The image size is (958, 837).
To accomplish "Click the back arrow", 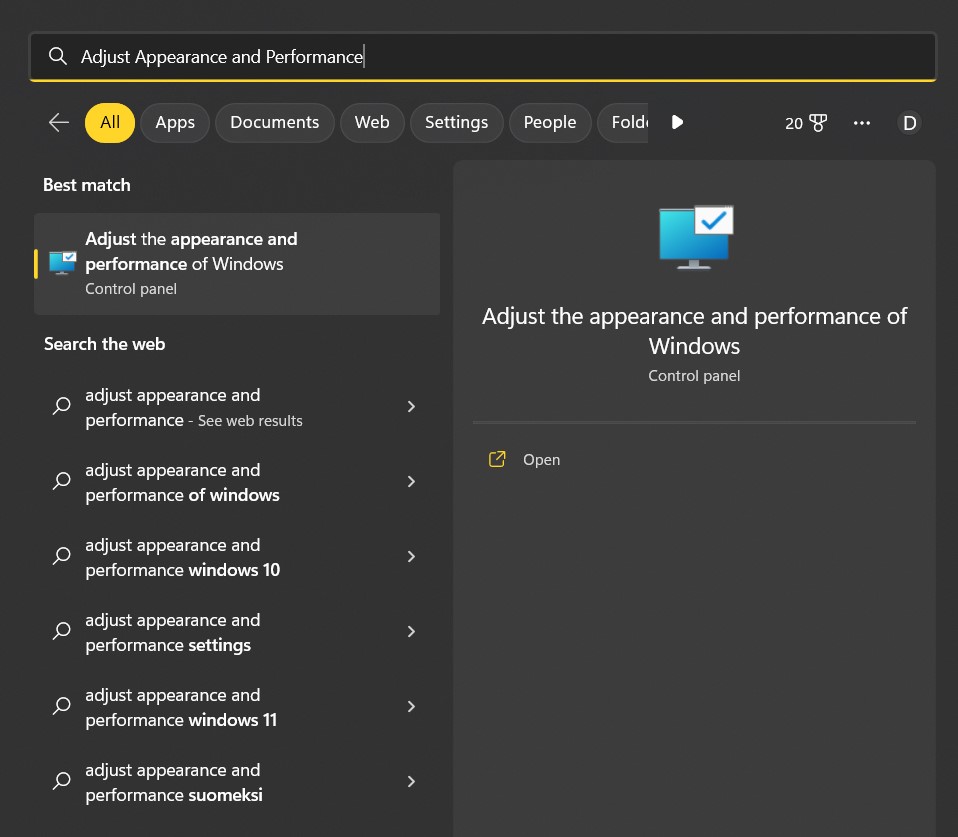I will 58,122.
